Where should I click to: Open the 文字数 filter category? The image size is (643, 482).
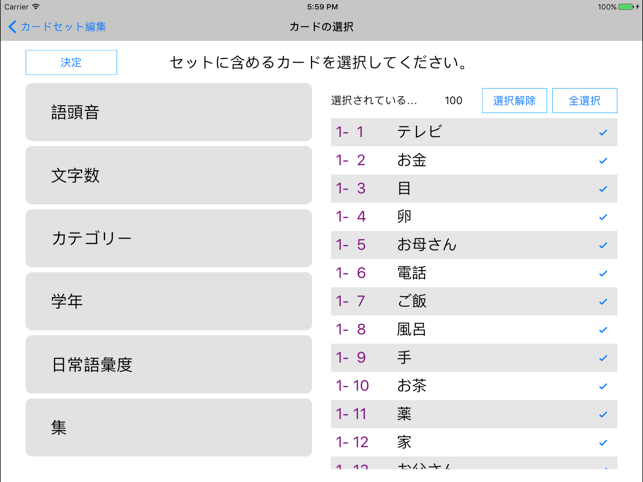pos(169,175)
